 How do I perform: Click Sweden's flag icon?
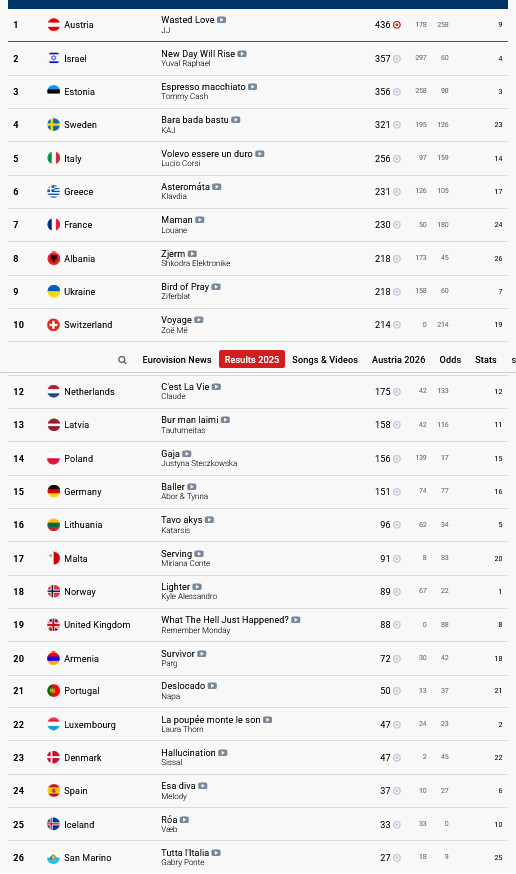53,125
